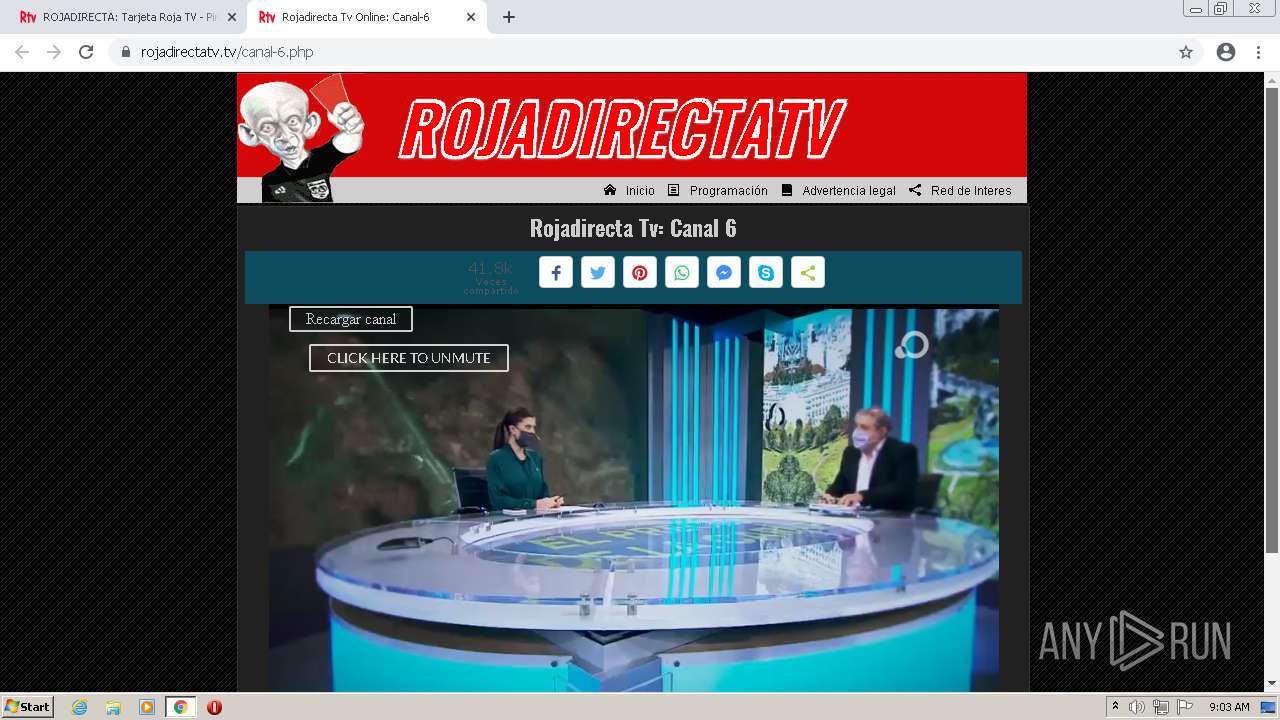Go back to the previous page
Viewport: 1280px width, 720px height.
[22, 52]
